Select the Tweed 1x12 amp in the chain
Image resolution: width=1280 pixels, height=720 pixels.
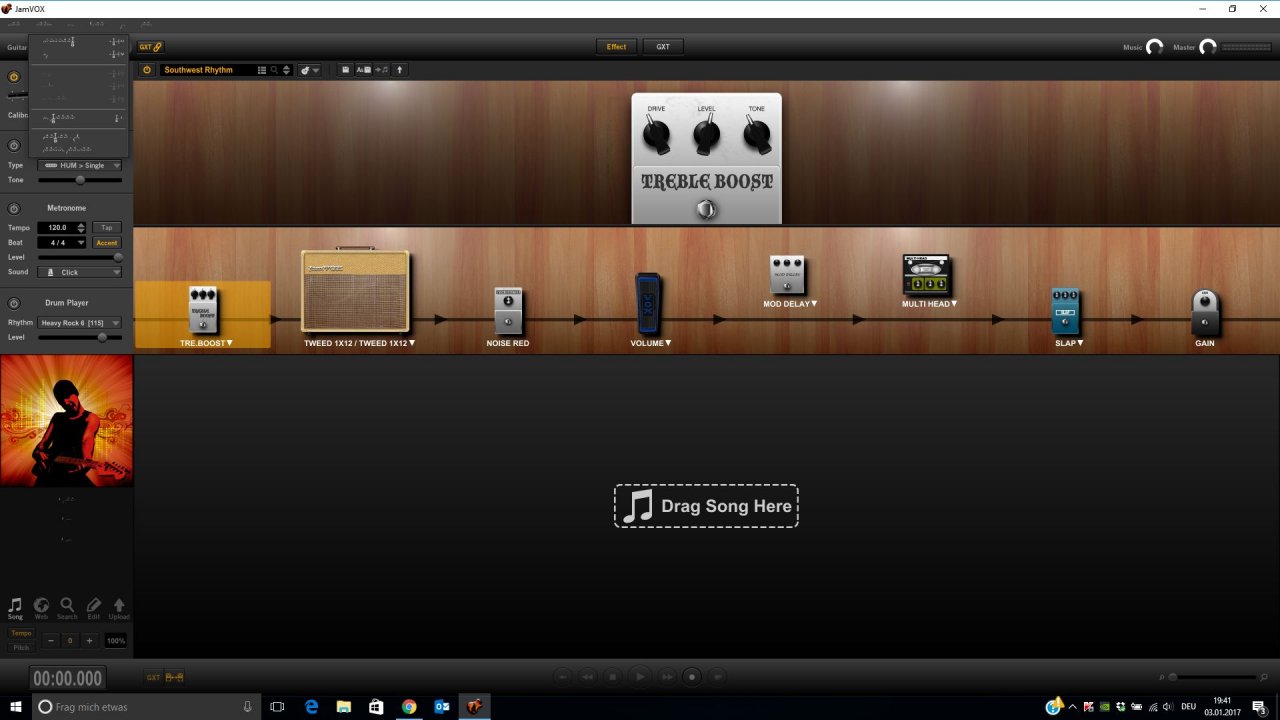(x=355, y=290)
